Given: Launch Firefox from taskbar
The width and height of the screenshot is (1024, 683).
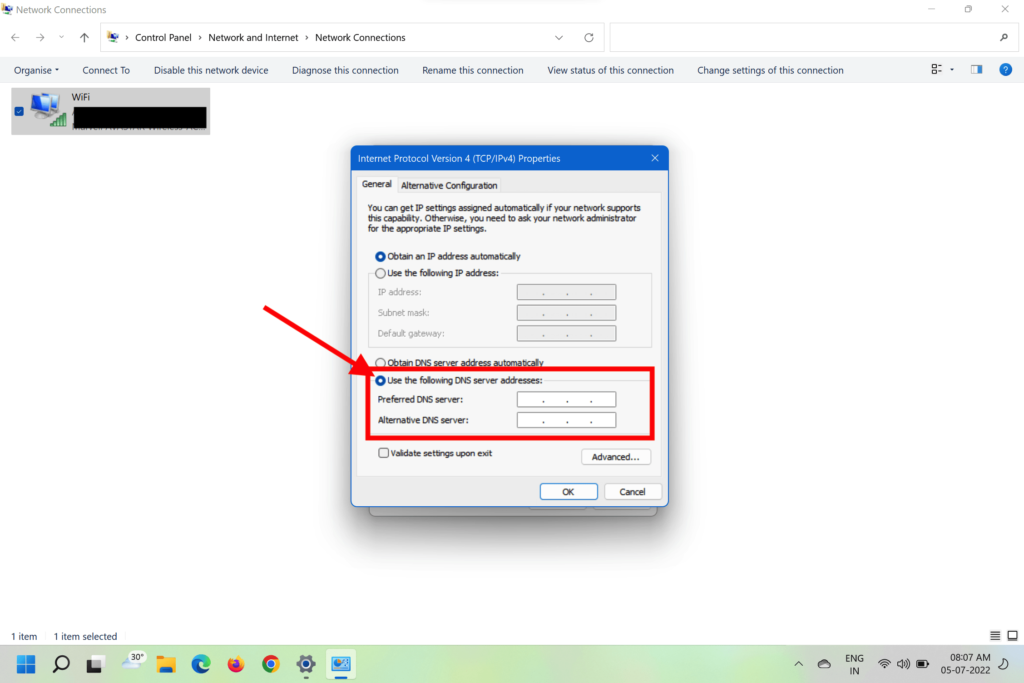Looking at the screenshot, I should coord(236,665).
